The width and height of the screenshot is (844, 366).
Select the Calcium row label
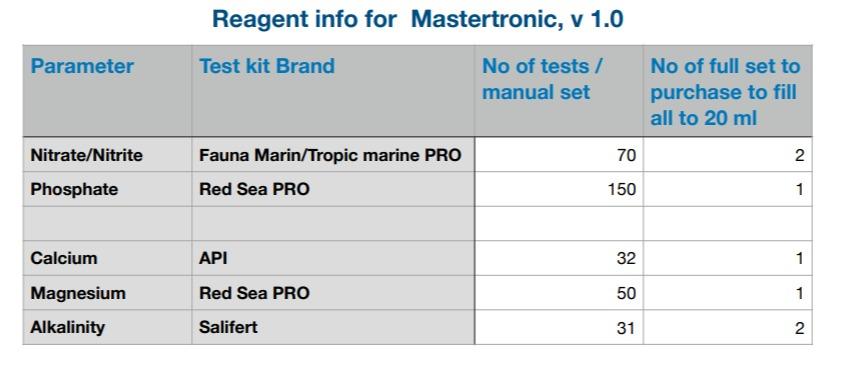(107, 258)
